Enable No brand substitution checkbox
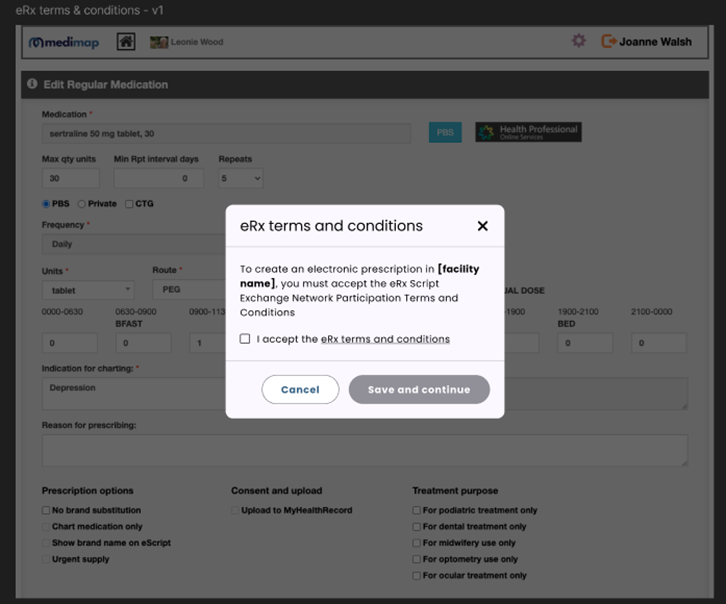The width and height of the screenshot is (726, 604). (46, 510)
